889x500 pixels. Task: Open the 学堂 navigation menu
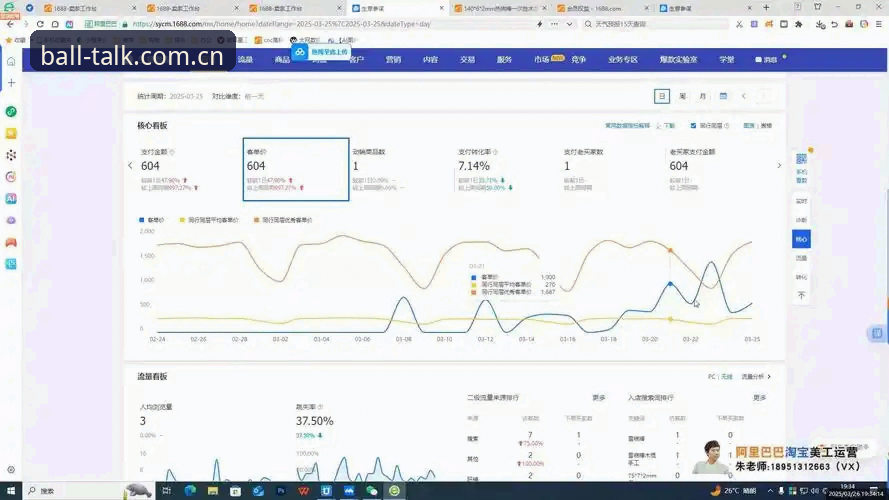[727, 60]
